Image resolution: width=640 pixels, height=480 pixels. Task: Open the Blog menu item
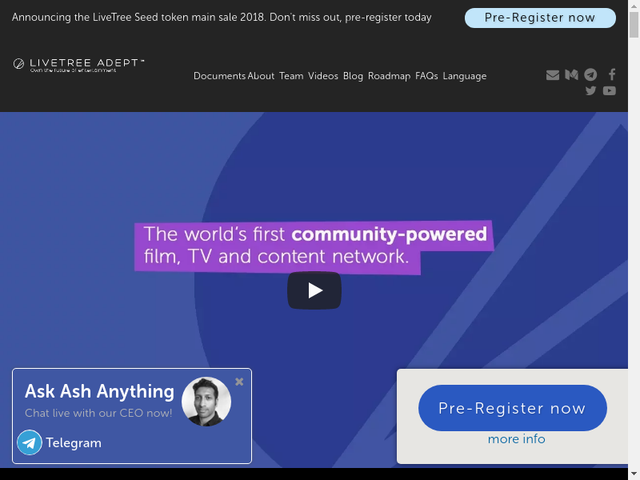point(353,76)
